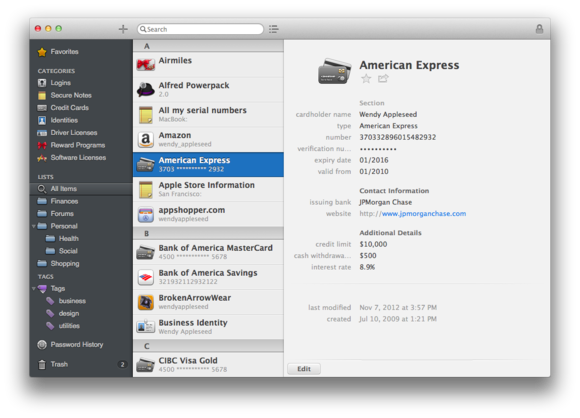Click the Edit button
The height and width of the screenshot is (418, 580).
304,369
